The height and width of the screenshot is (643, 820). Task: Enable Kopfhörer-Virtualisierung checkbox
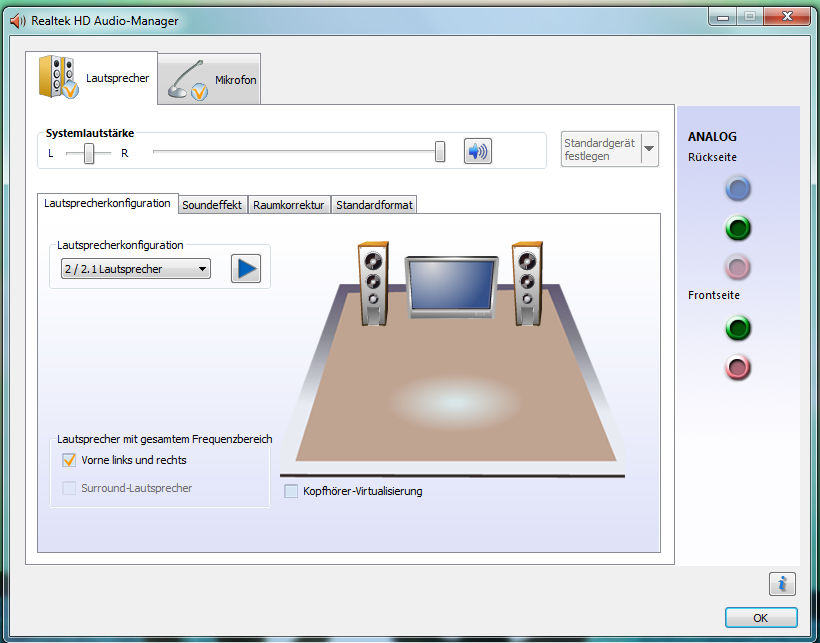click(x=291, y=491)
